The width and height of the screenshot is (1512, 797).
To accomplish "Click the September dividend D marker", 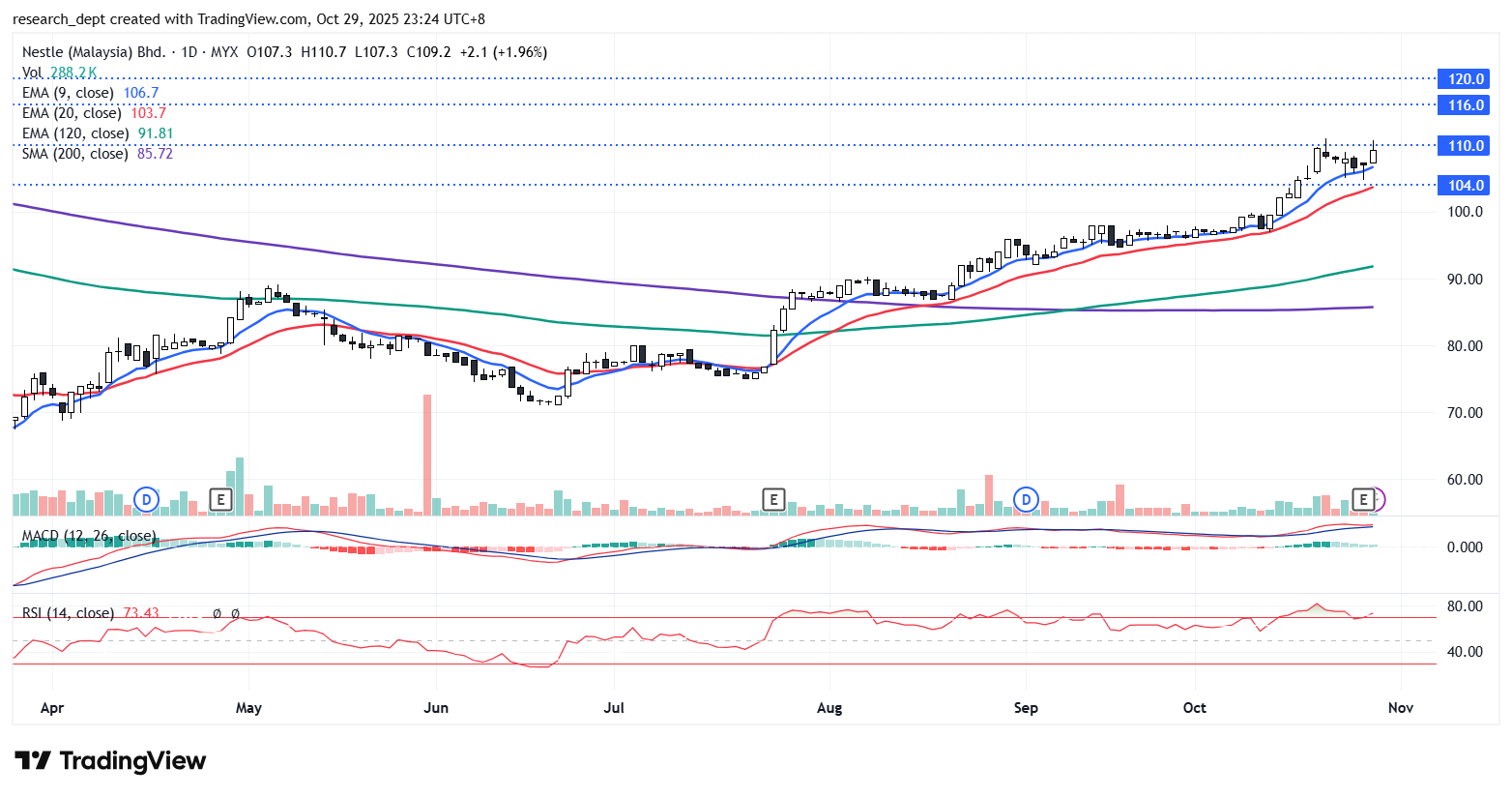I will tap(1026, 499).
